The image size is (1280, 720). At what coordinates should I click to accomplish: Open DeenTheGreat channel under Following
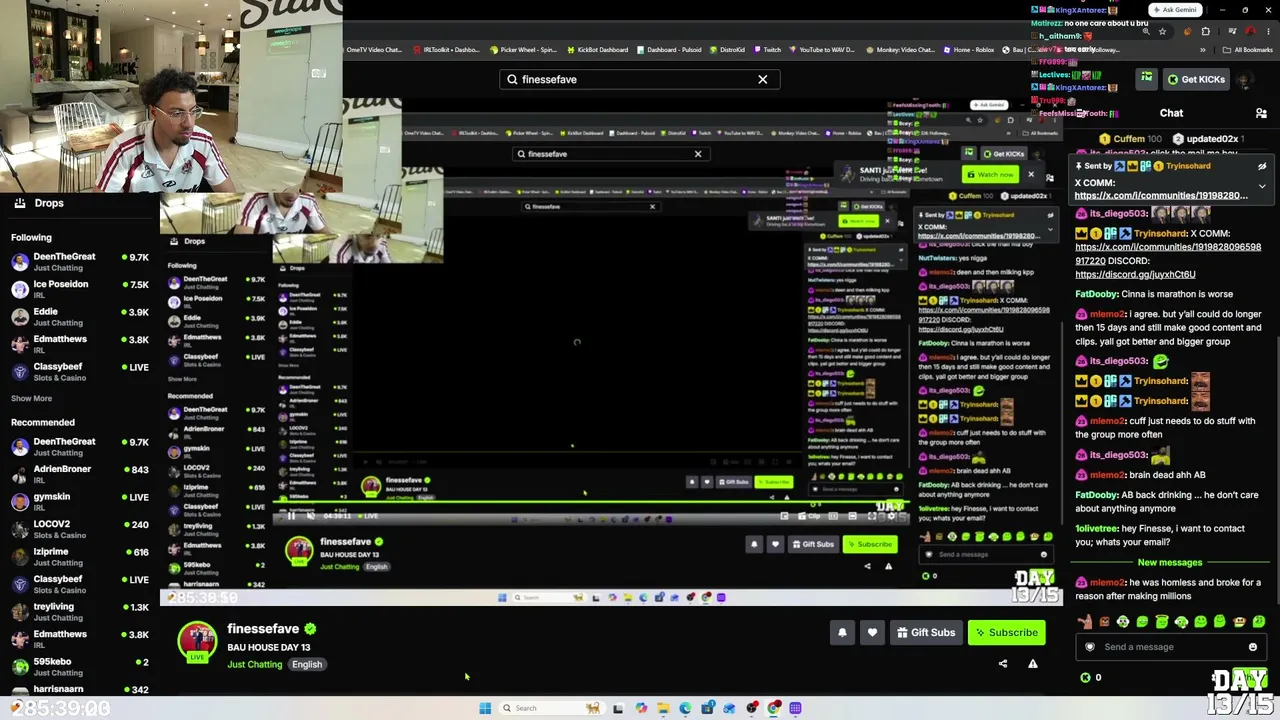coord(80,262)
